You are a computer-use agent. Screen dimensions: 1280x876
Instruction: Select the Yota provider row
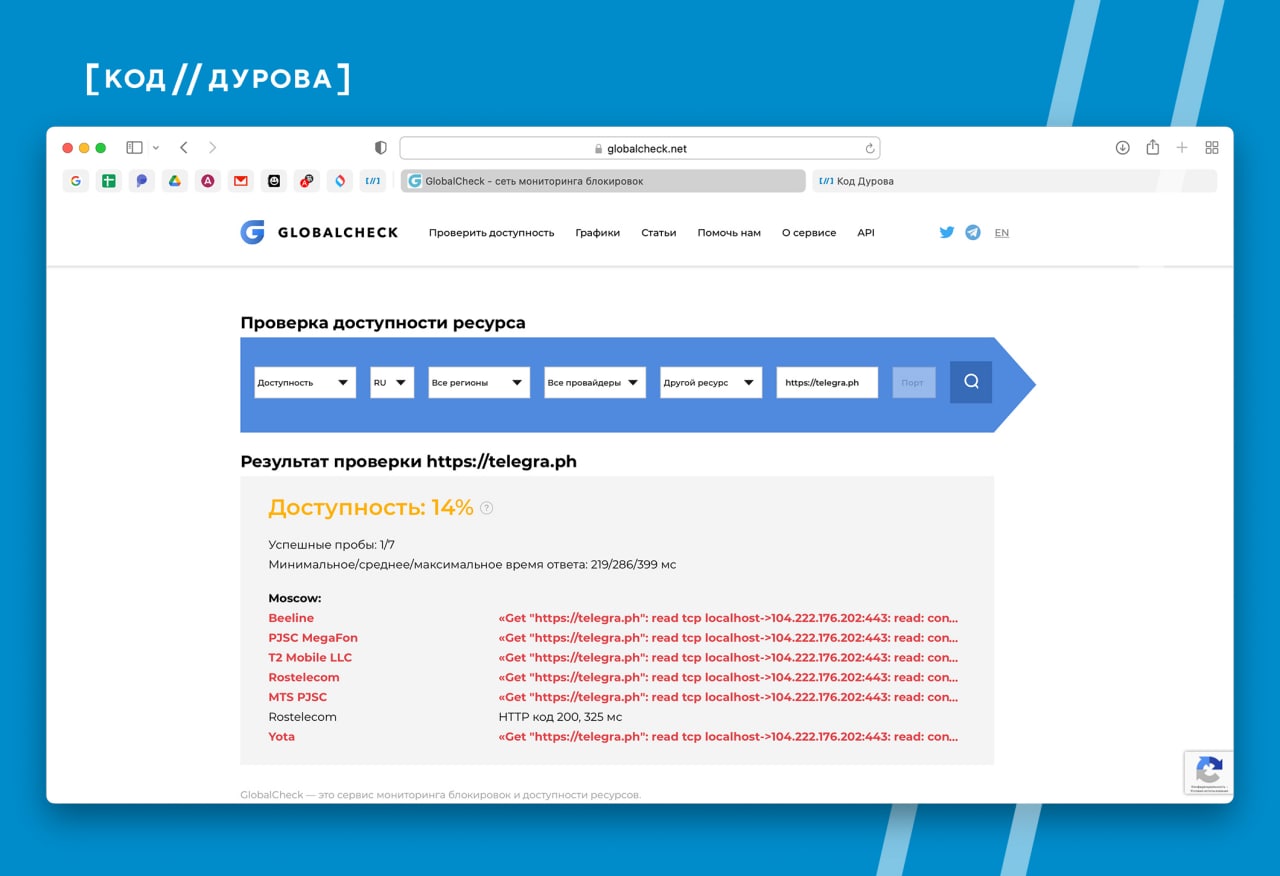613,736
